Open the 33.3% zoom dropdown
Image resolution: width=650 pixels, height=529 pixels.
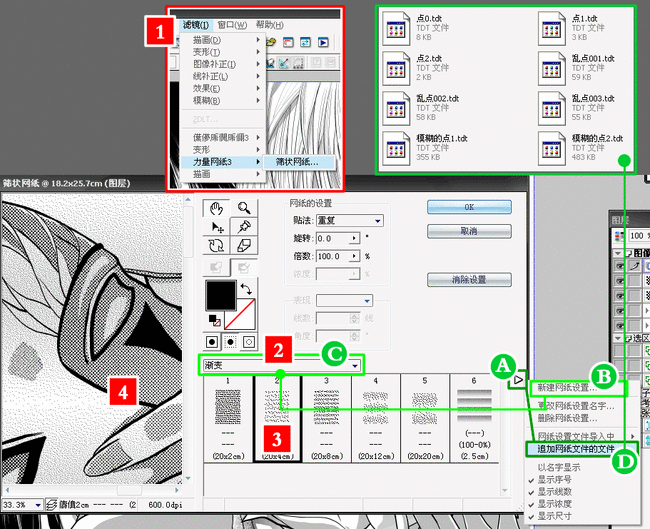(x=38, y=505)
